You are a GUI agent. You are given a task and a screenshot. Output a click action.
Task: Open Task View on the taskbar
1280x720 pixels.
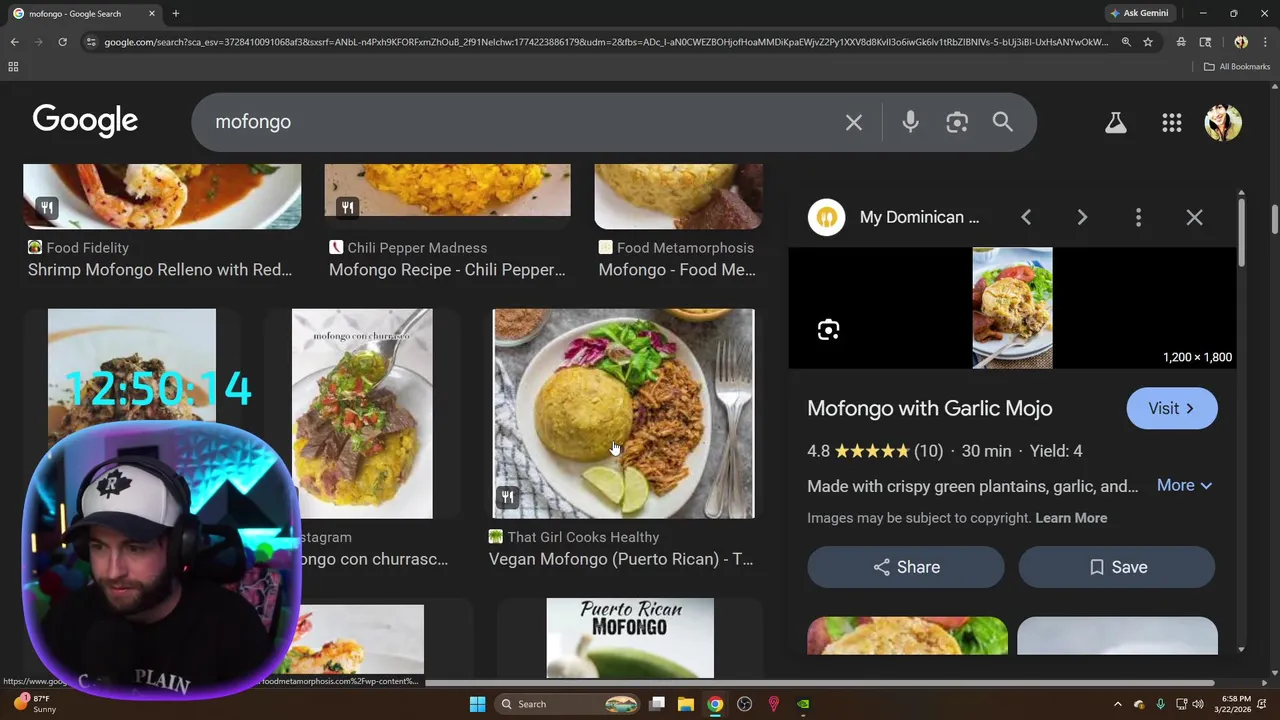coord(657,704)
